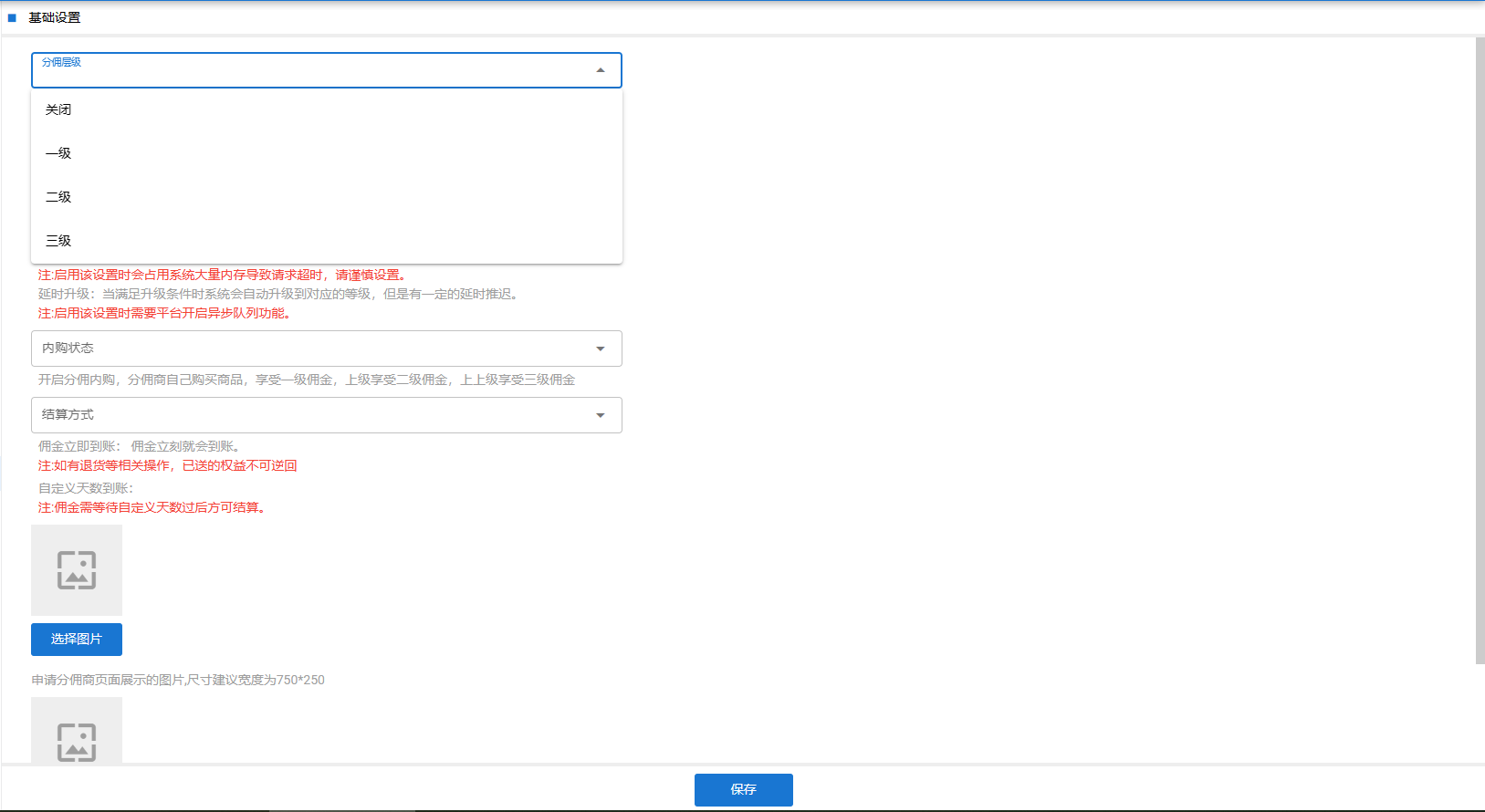The width and height of the screenshot is (1485, 812).
Task: Click the image placeholder above 选择图片
Action: [x=77, y=570]
